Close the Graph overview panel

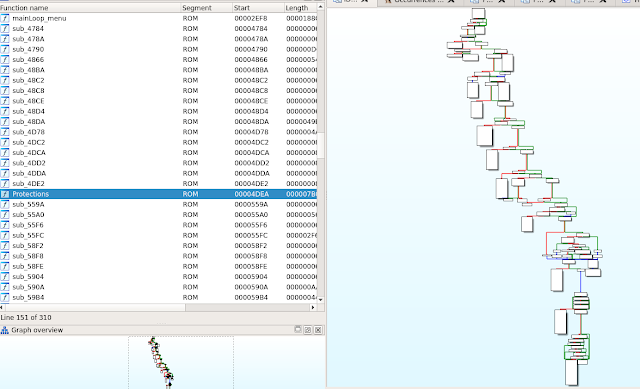tap(318, 330)
